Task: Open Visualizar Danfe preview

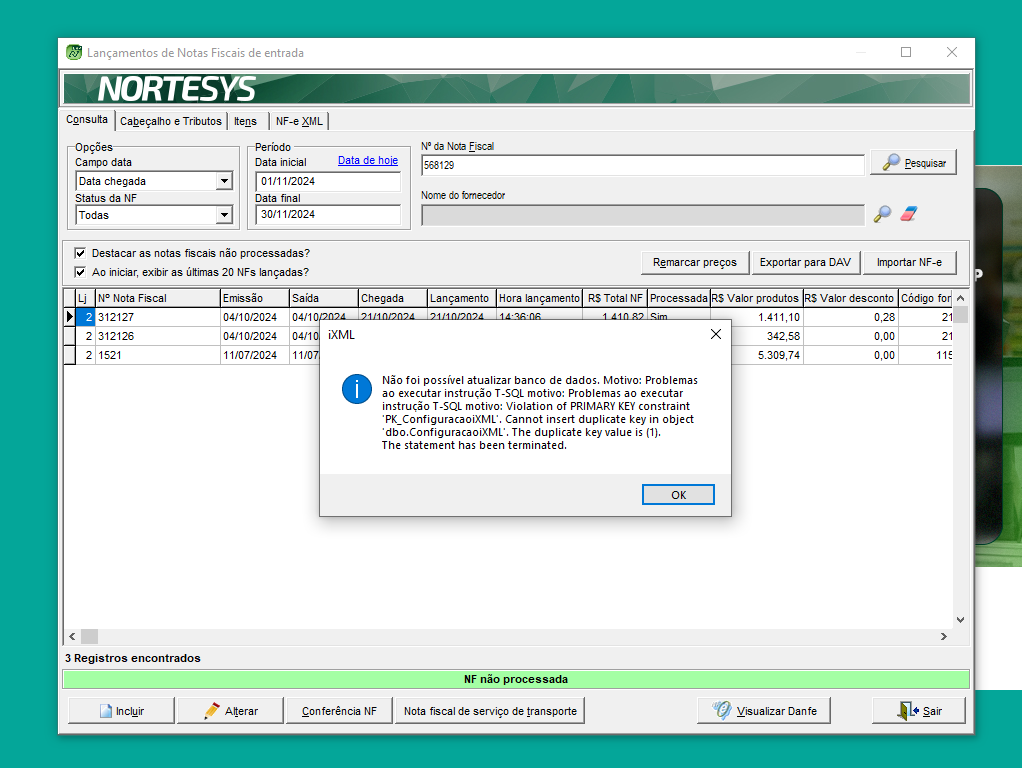Action: click(765, 711)
